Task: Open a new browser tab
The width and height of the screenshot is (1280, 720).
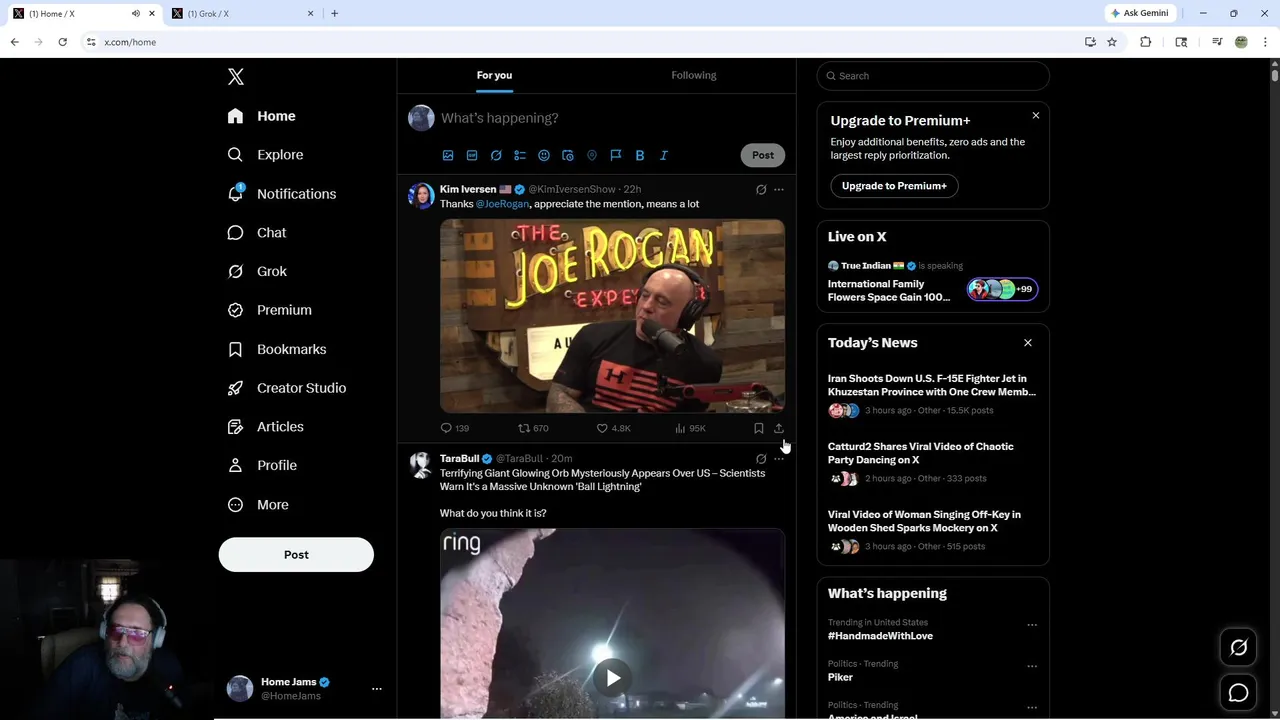Action: 335,14
